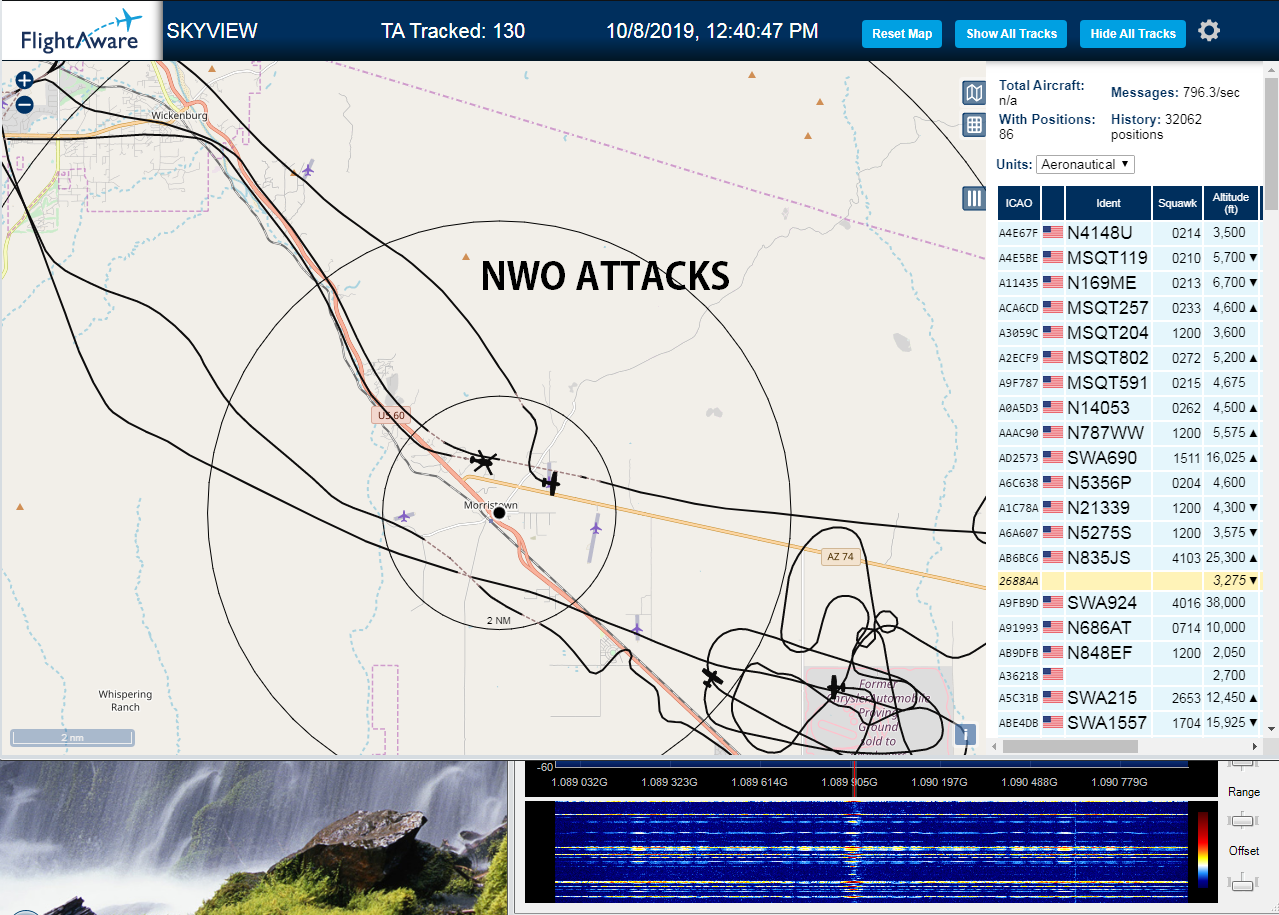Viewport: 1279px width, 915px height.
Task: Select the A36218 row without ident
Action: pyautogui.click(x=1130, y=675)
